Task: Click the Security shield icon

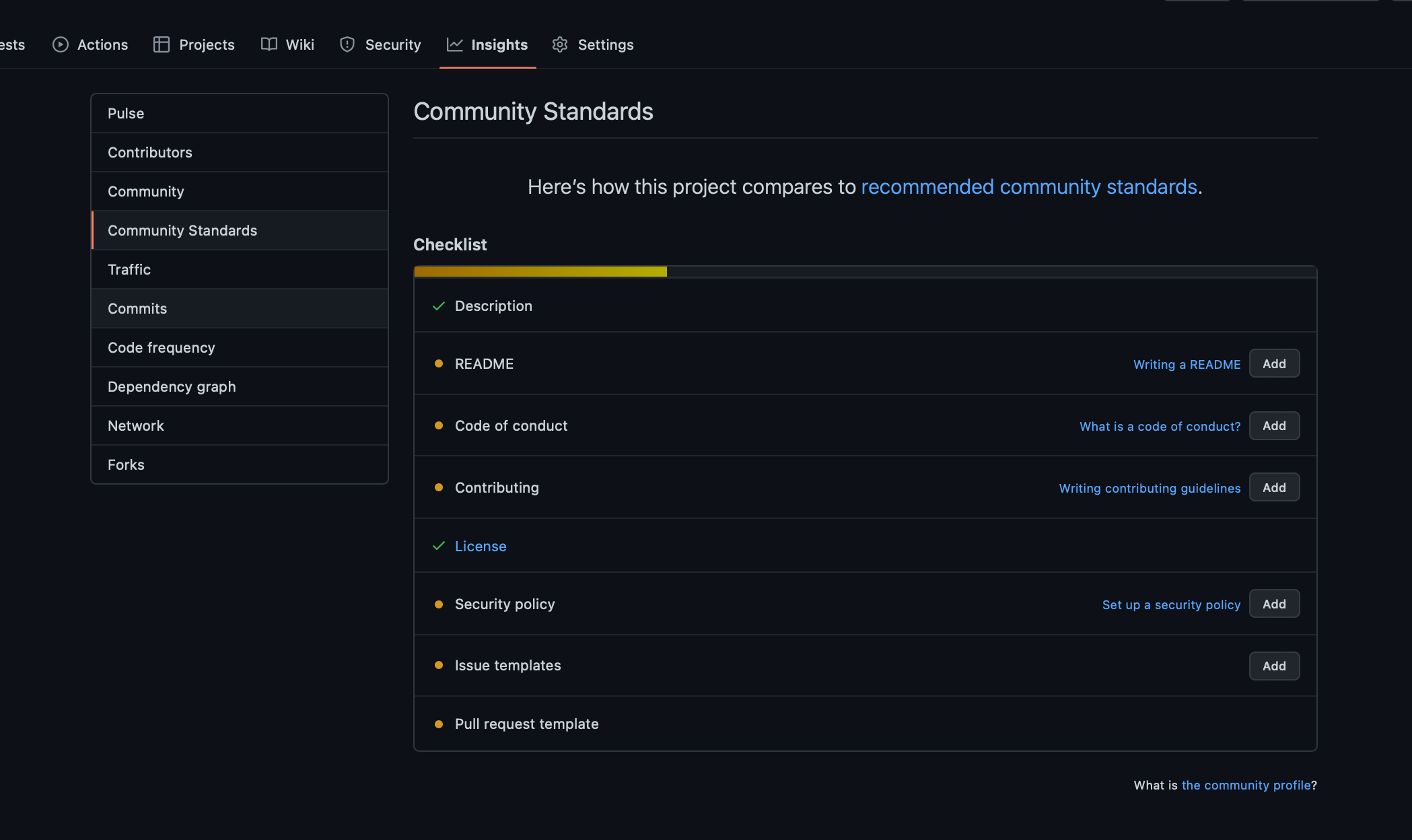Action: [347, 44]
